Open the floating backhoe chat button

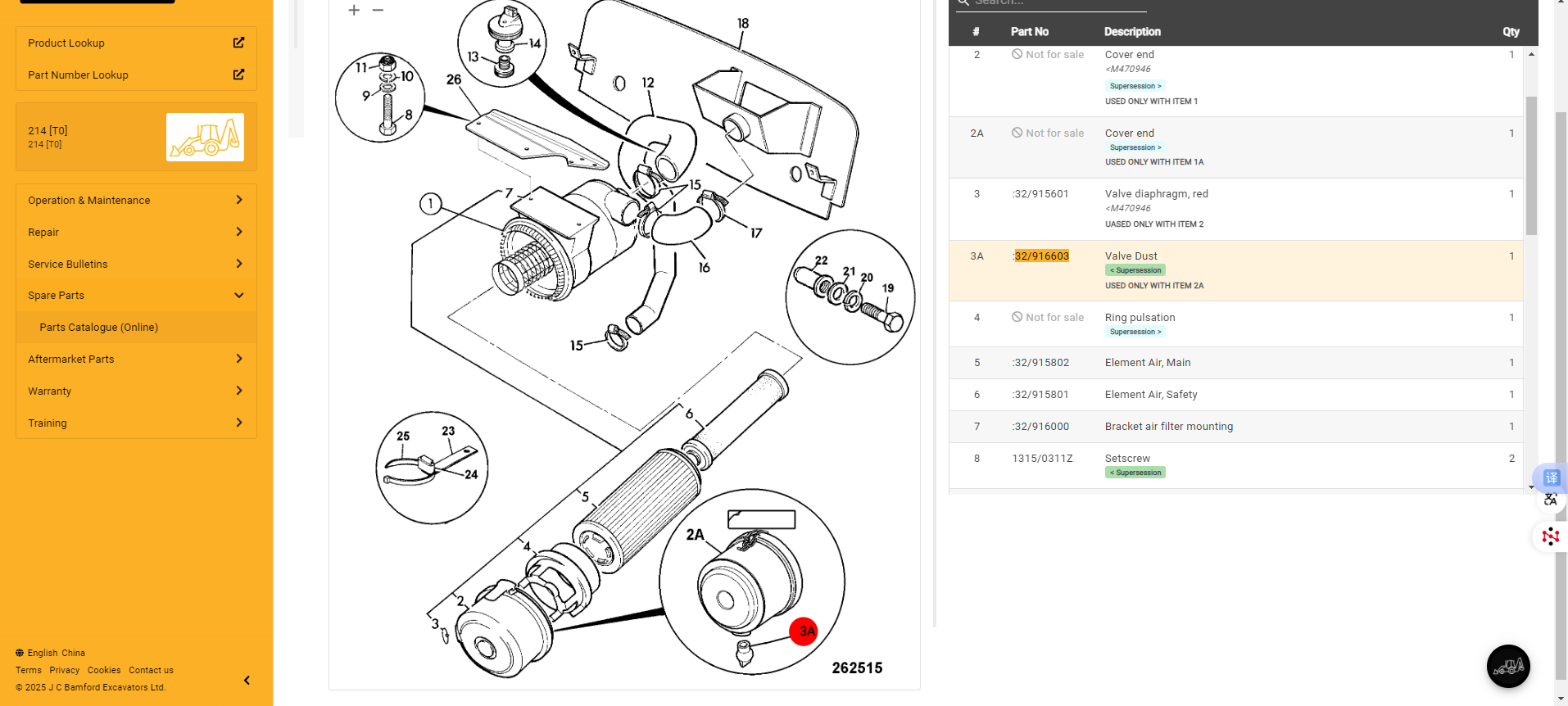coord(1507,667)
